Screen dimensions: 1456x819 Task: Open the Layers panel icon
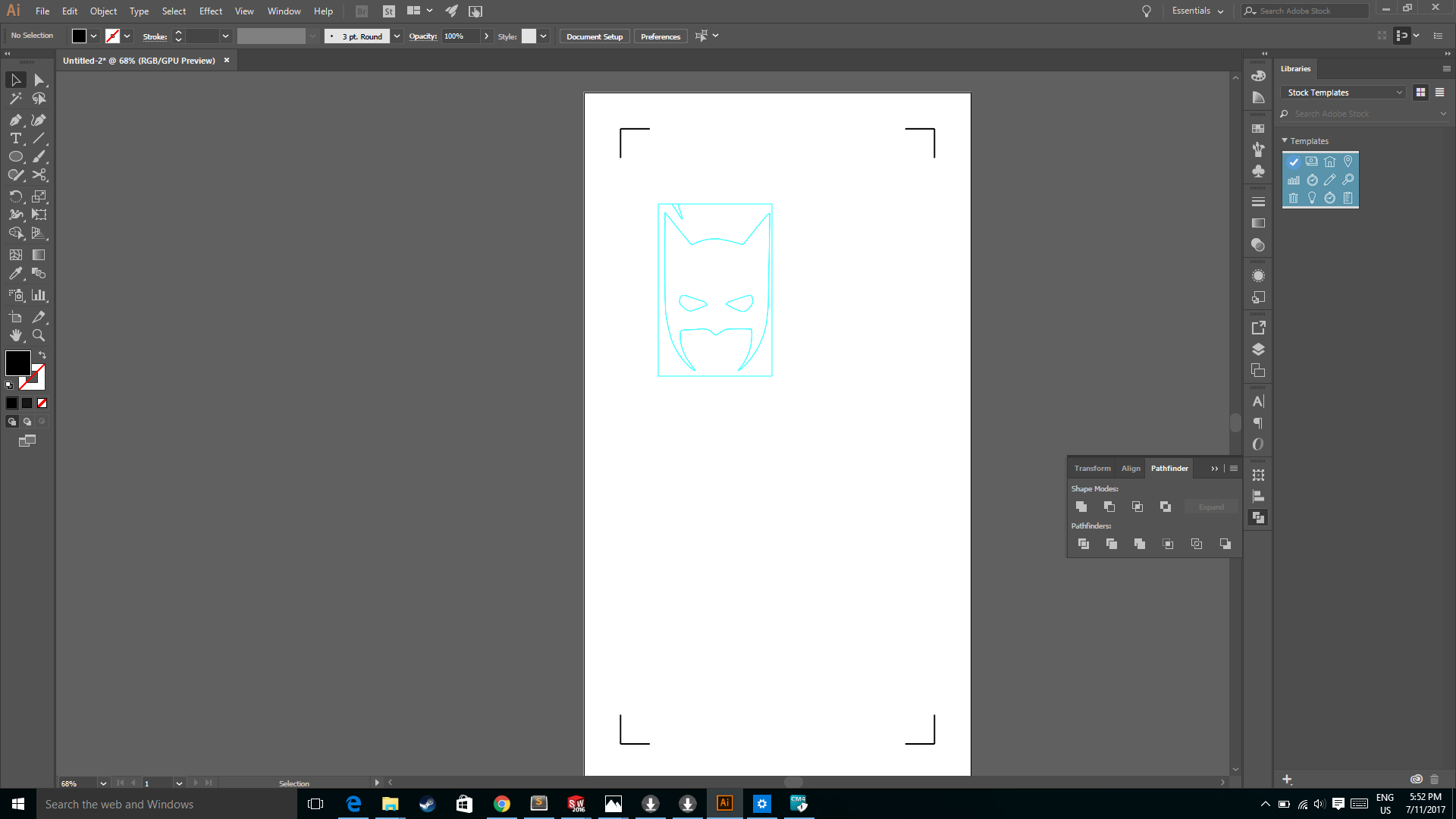coord(1258,350)
